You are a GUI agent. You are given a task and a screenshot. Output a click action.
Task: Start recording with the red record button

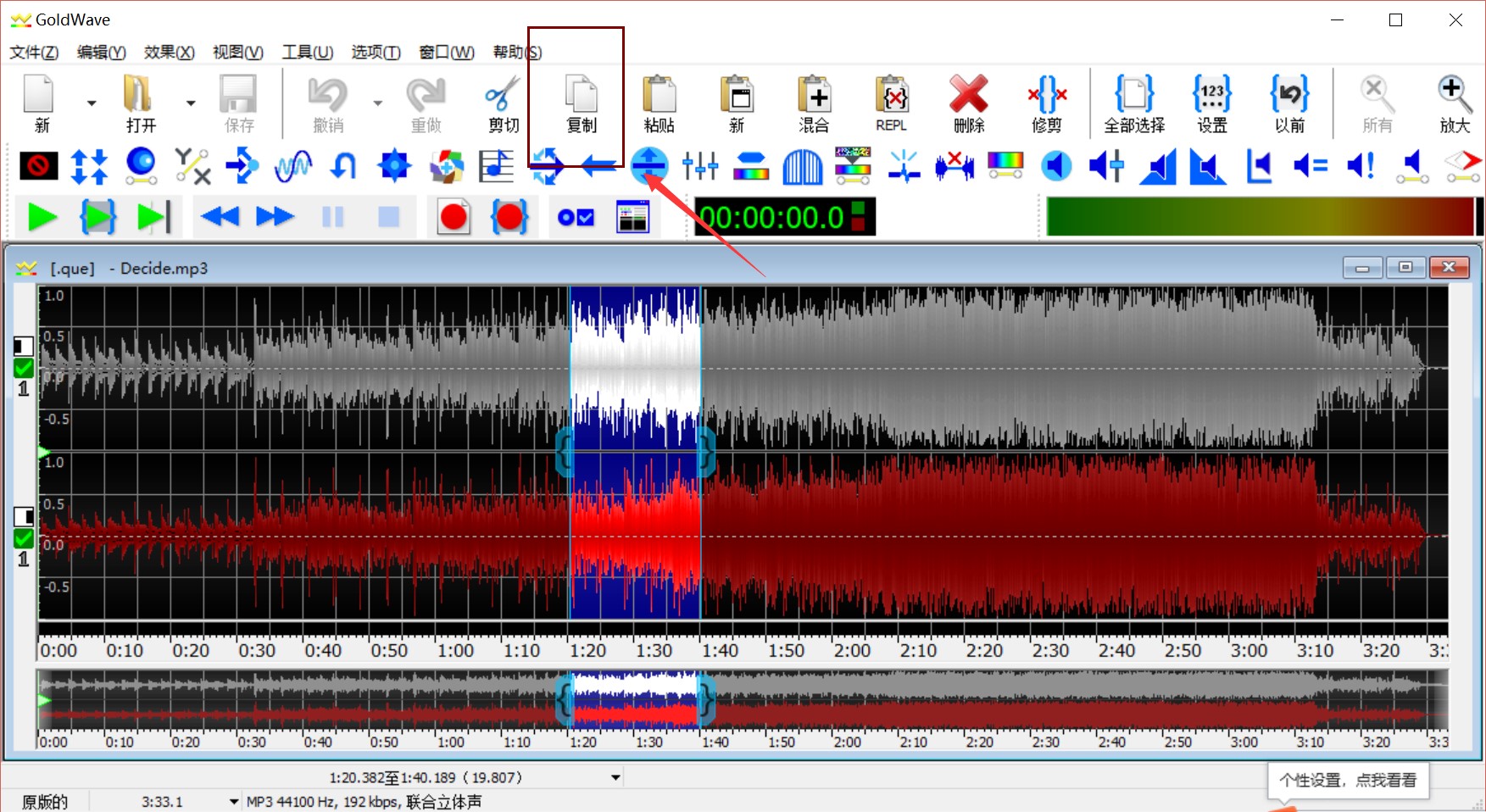click(454, 218)
